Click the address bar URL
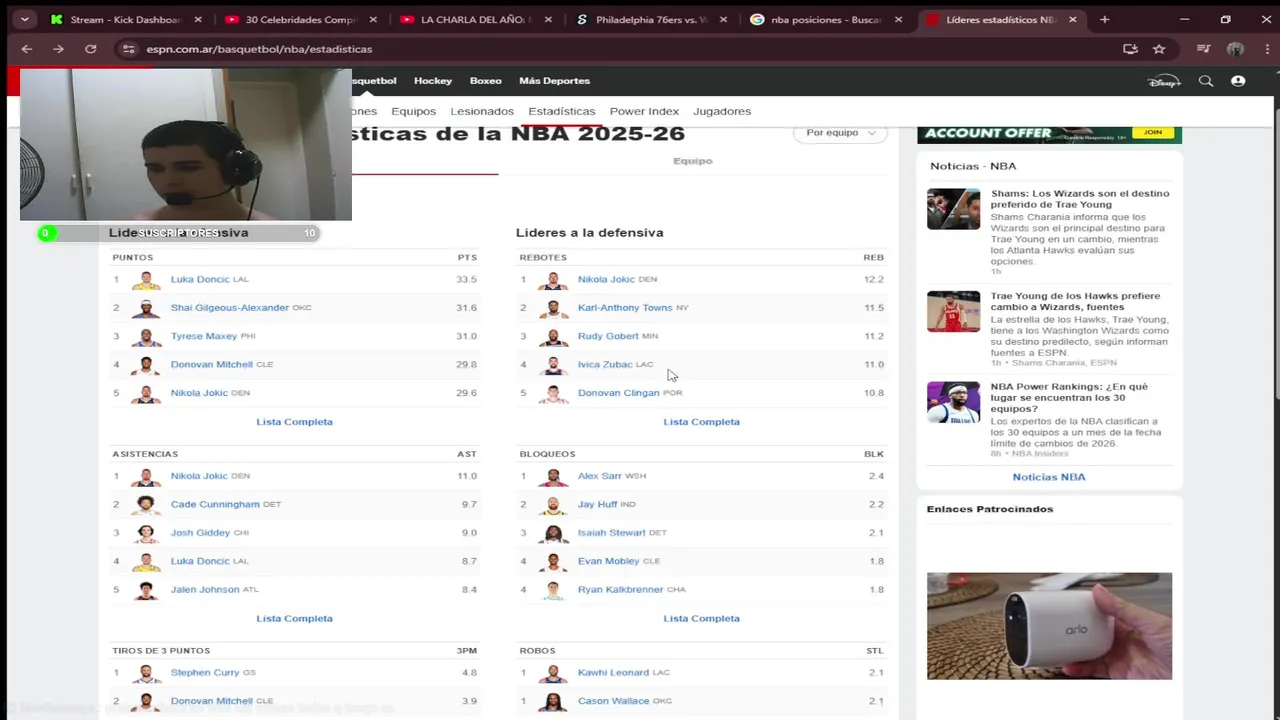This screenshot has width=1280, height=720. pos(259,49)
